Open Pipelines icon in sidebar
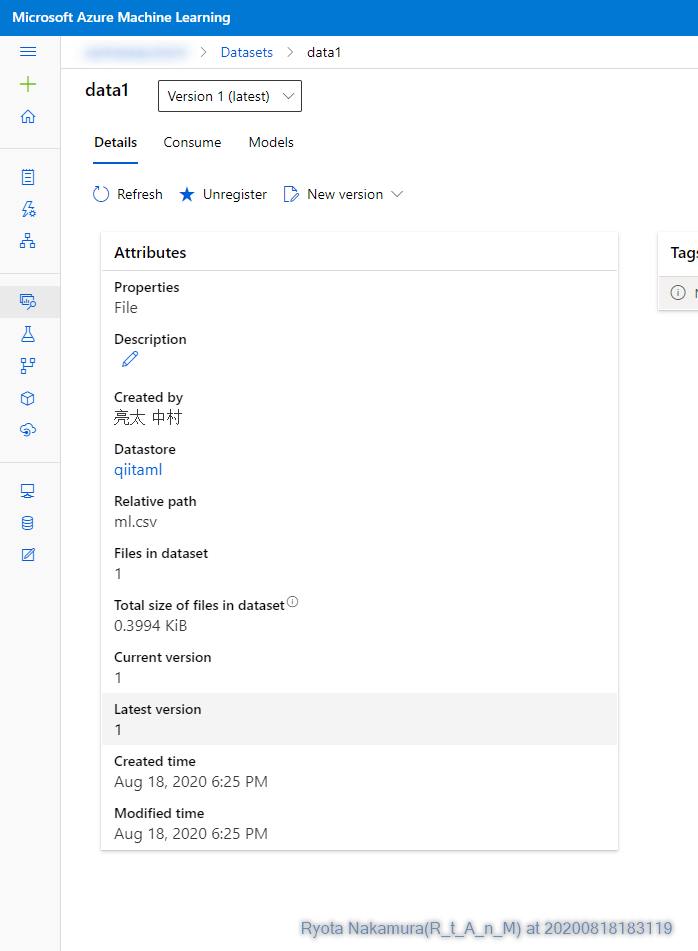The width and height of the screenshot is (698, 951). point(28,366)
